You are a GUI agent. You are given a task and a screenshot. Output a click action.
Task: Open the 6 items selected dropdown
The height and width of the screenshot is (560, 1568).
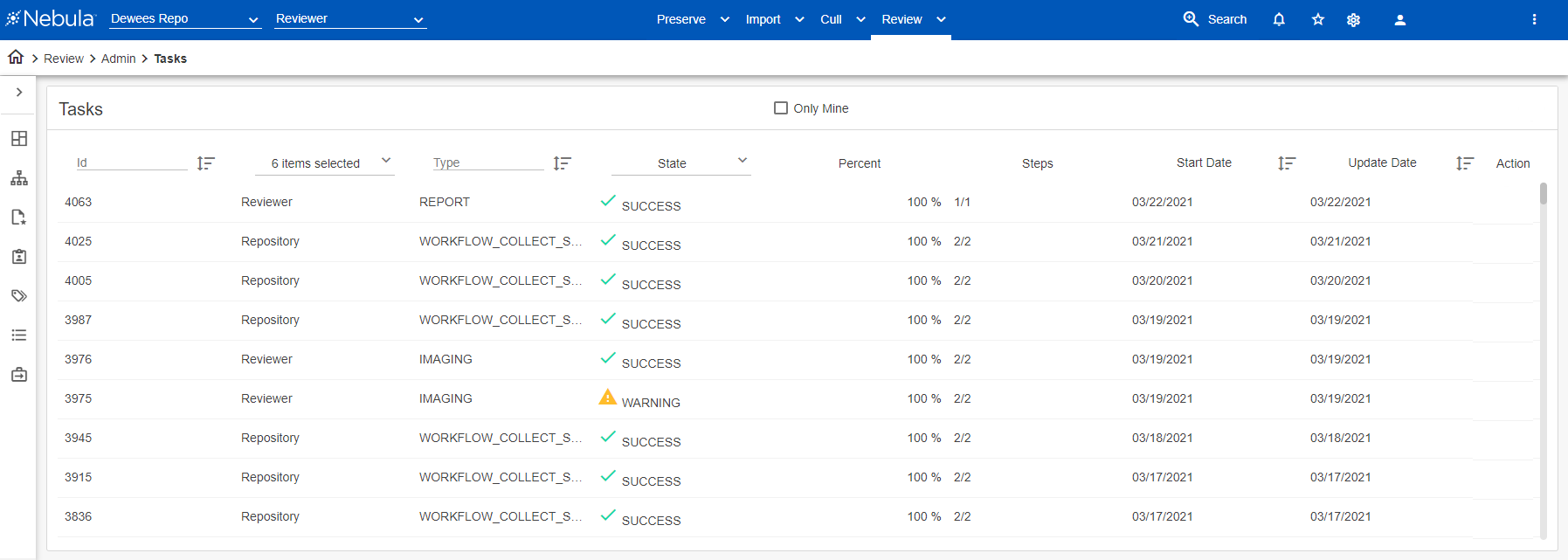tap(325, 162)
